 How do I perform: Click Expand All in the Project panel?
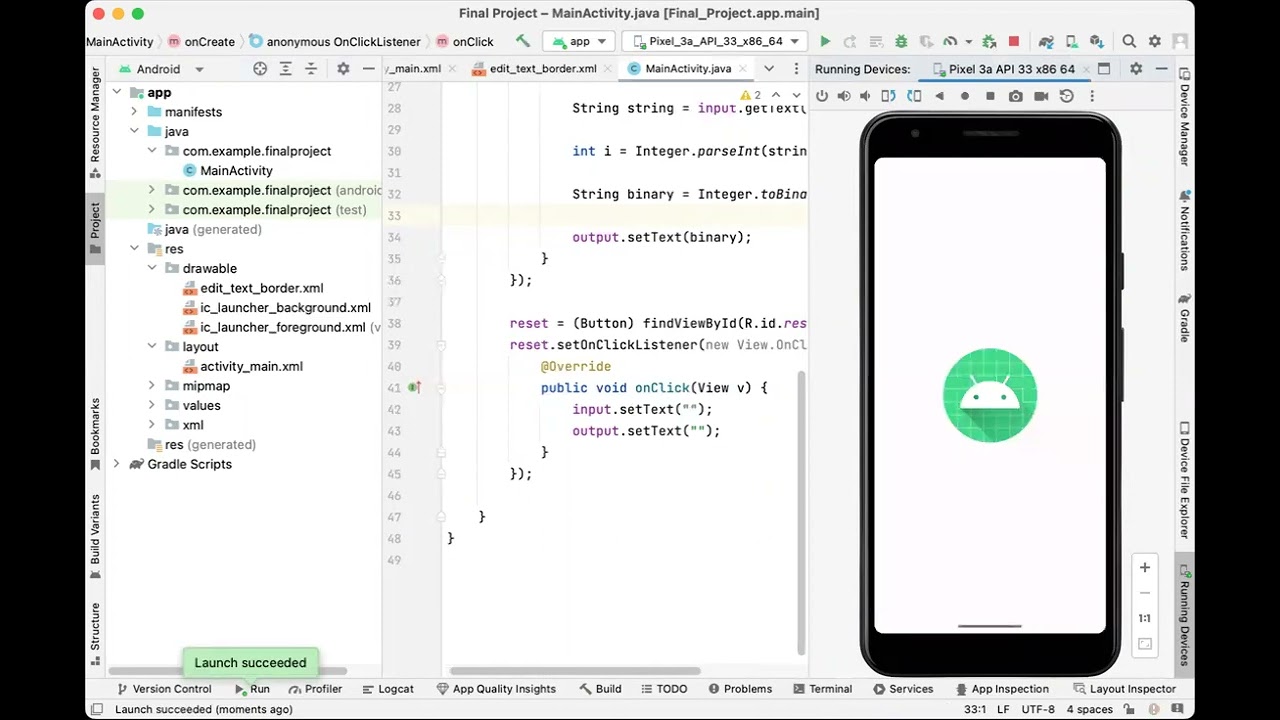coord(286,69)
